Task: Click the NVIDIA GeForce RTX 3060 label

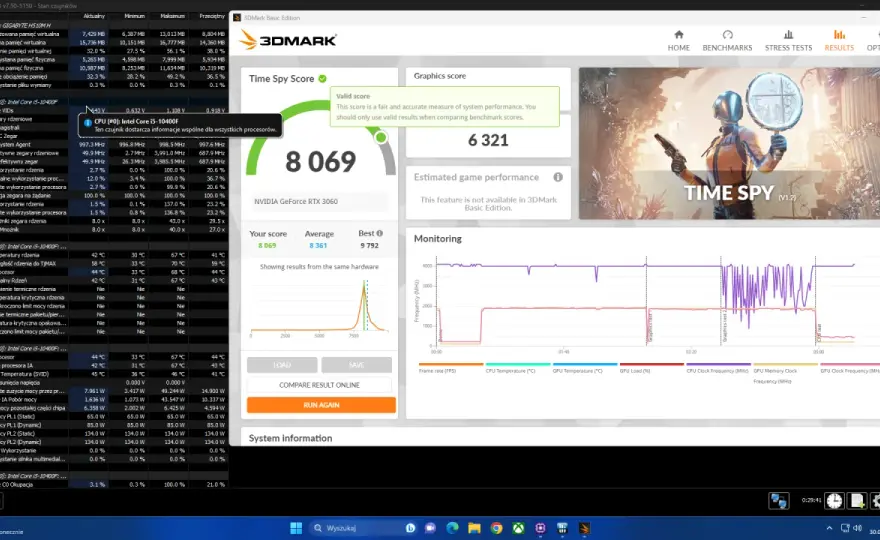Action: (x=296, y=202)
